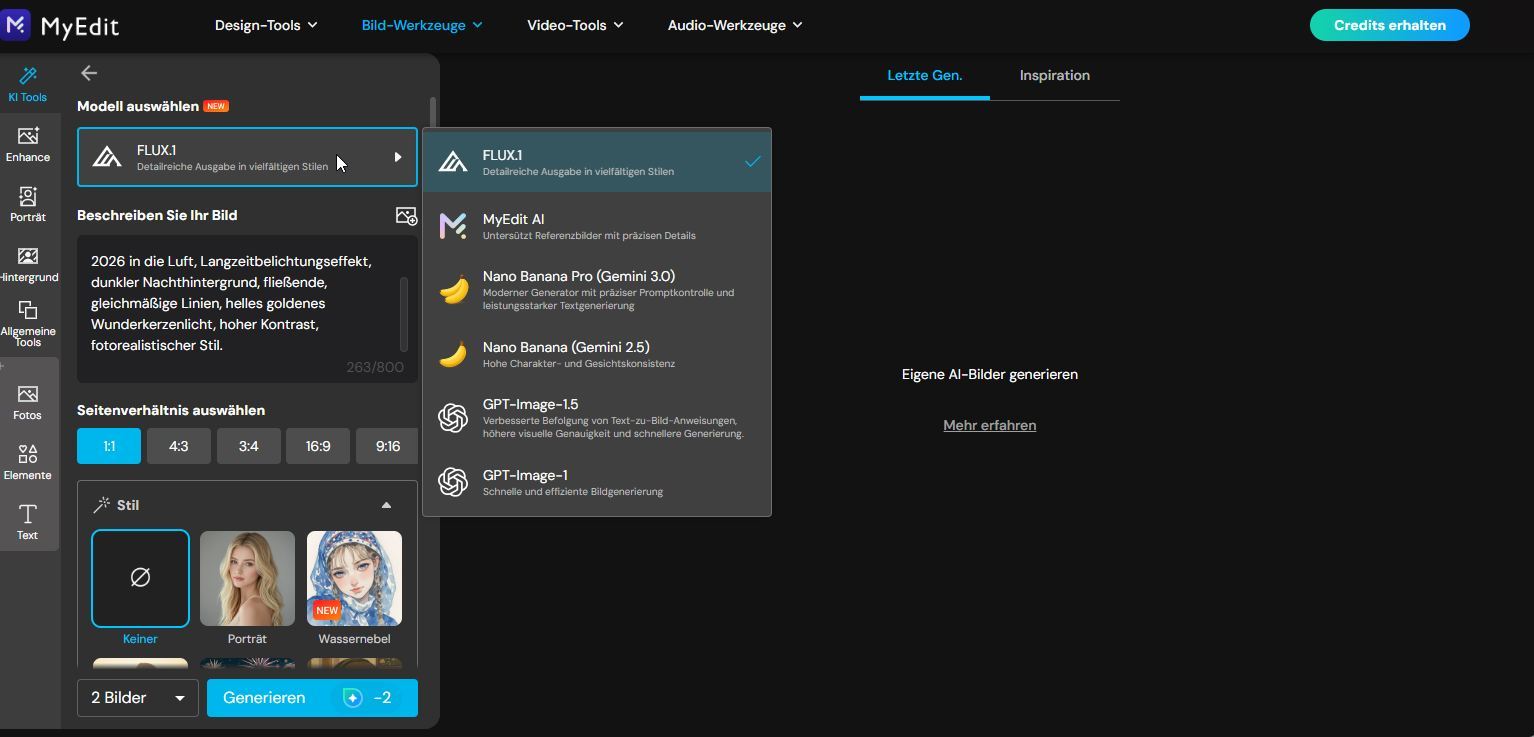This screenshot has height=737, width=1534.
Task: Select the 4:3 aspect ratio
Action: (178, 446)
